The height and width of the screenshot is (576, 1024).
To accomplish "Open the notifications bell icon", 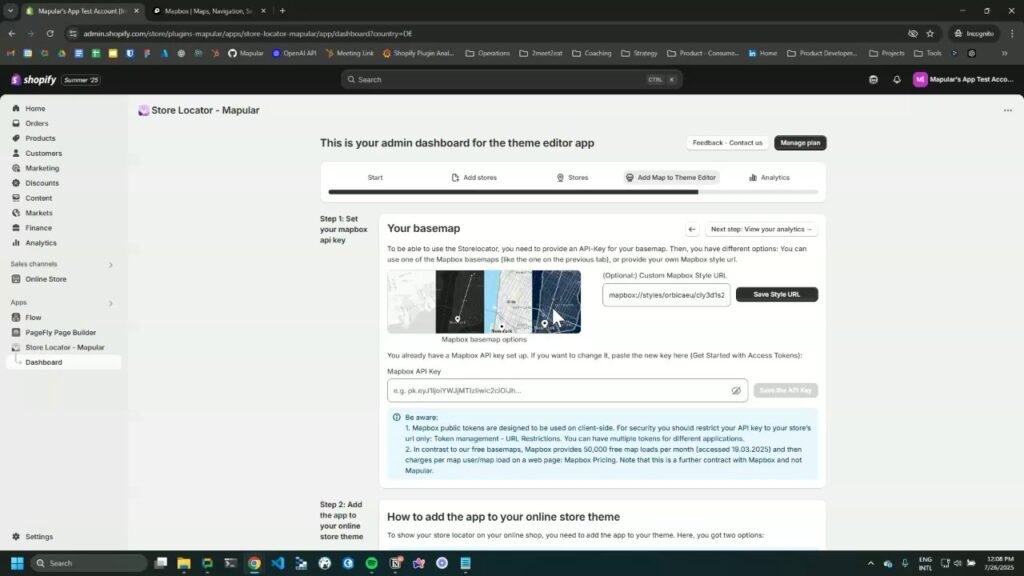I will point(897,80).
